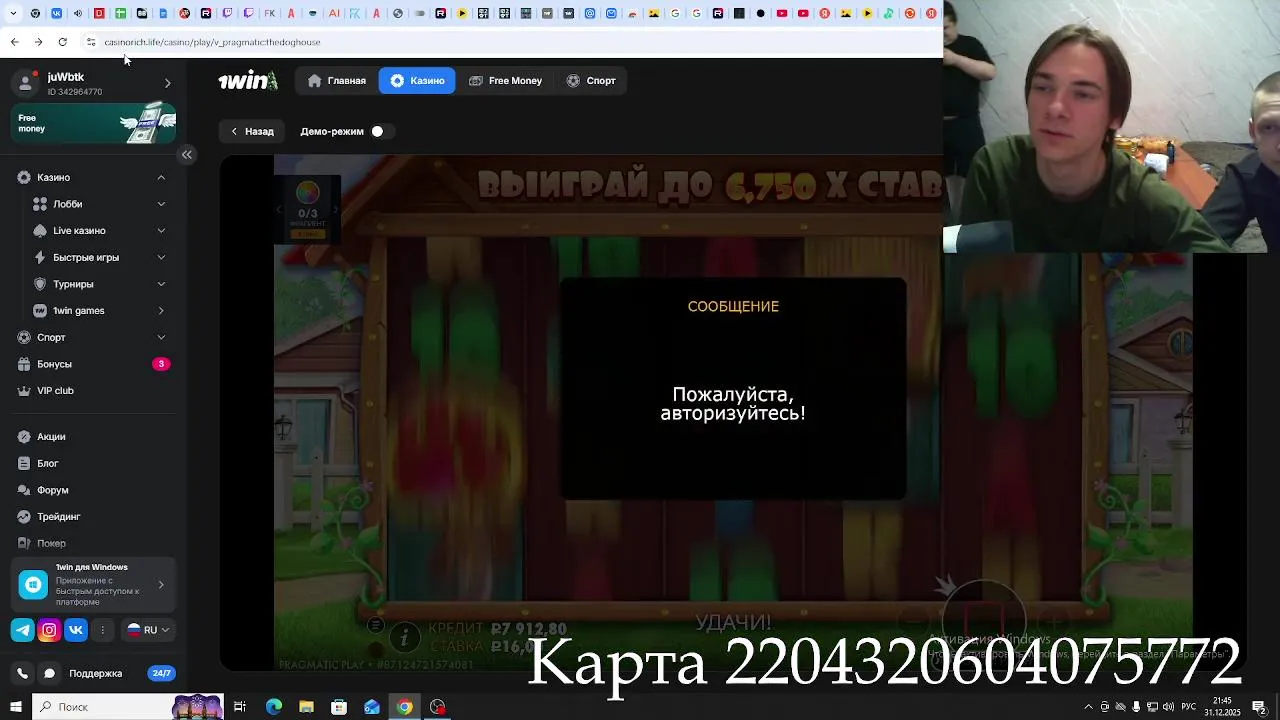
Task: Open the 1win games submenu arrow
Action: tap(161, 311)
